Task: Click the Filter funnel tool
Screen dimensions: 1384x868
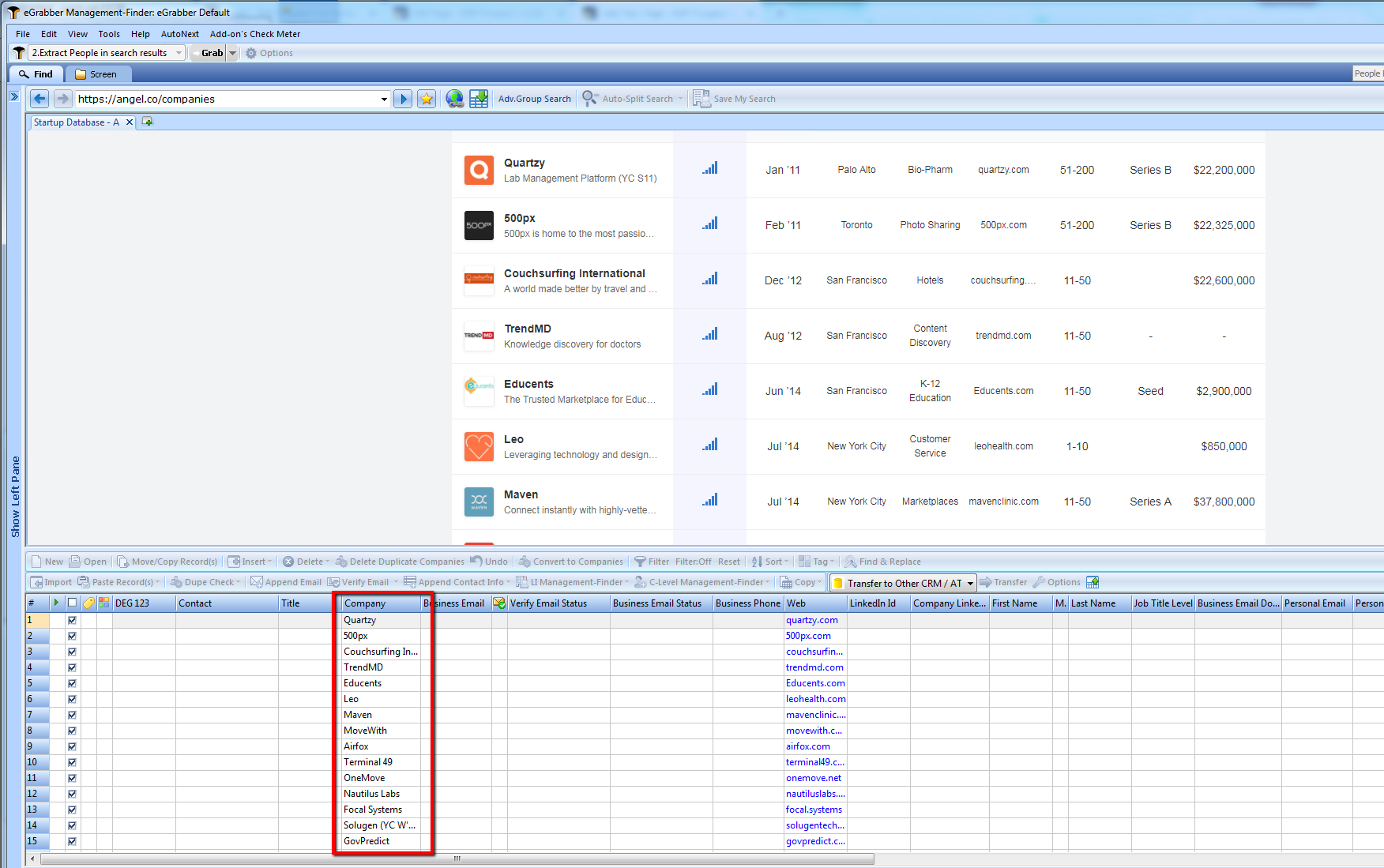Action: tap(652, 562)
